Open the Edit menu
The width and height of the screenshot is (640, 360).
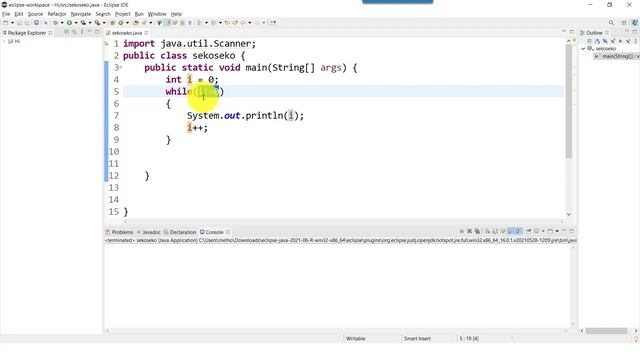[x=19, y=14]
